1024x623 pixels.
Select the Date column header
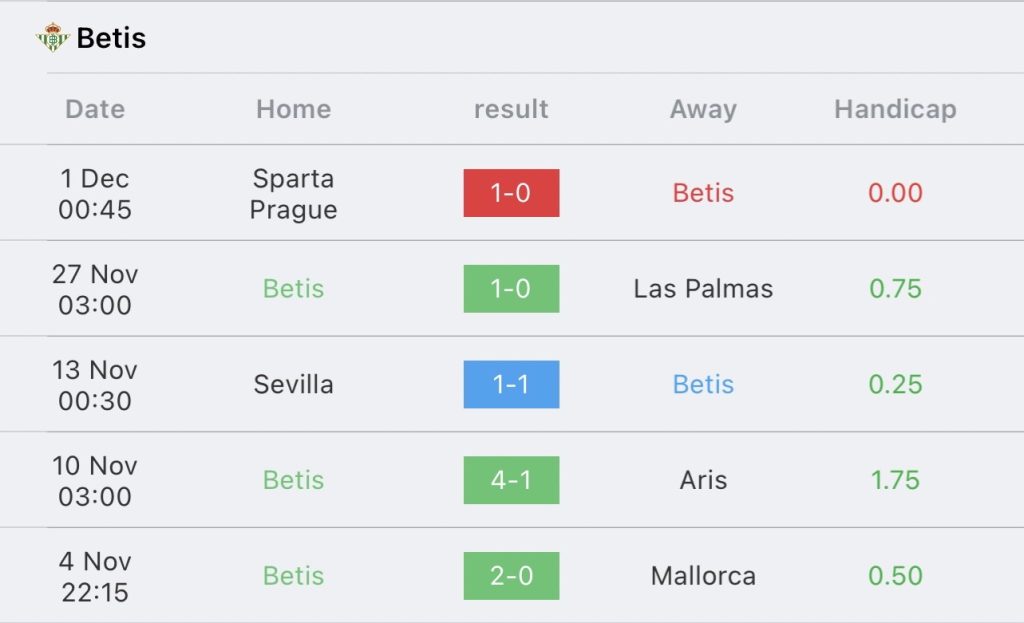(95, 109)
